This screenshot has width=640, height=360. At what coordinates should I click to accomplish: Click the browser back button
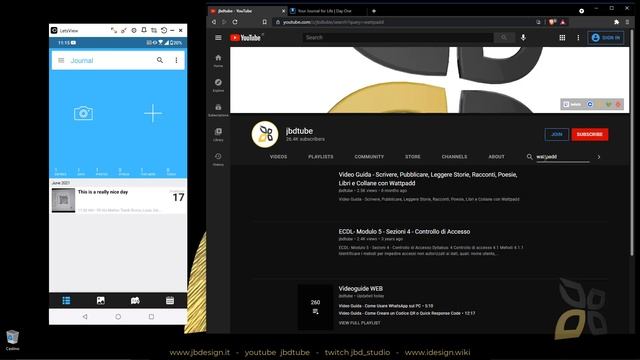[x=214, y=22]
